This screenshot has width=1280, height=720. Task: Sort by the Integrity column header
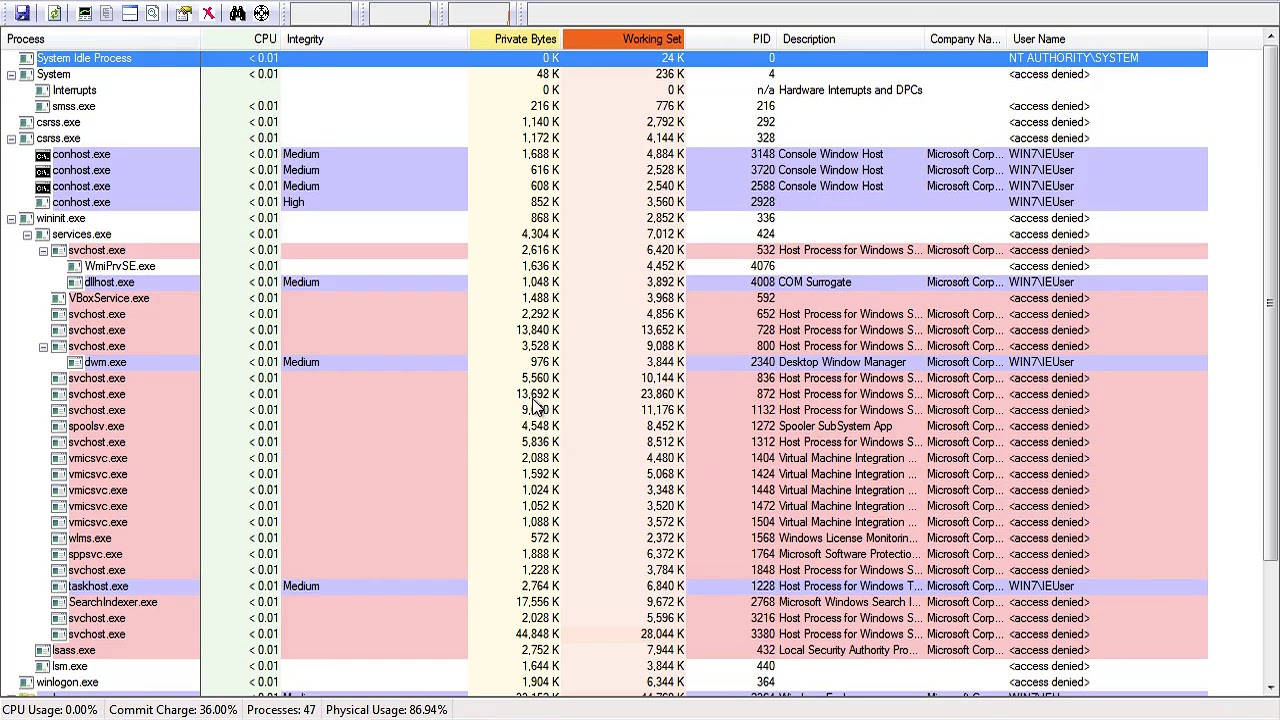[375, 39]
